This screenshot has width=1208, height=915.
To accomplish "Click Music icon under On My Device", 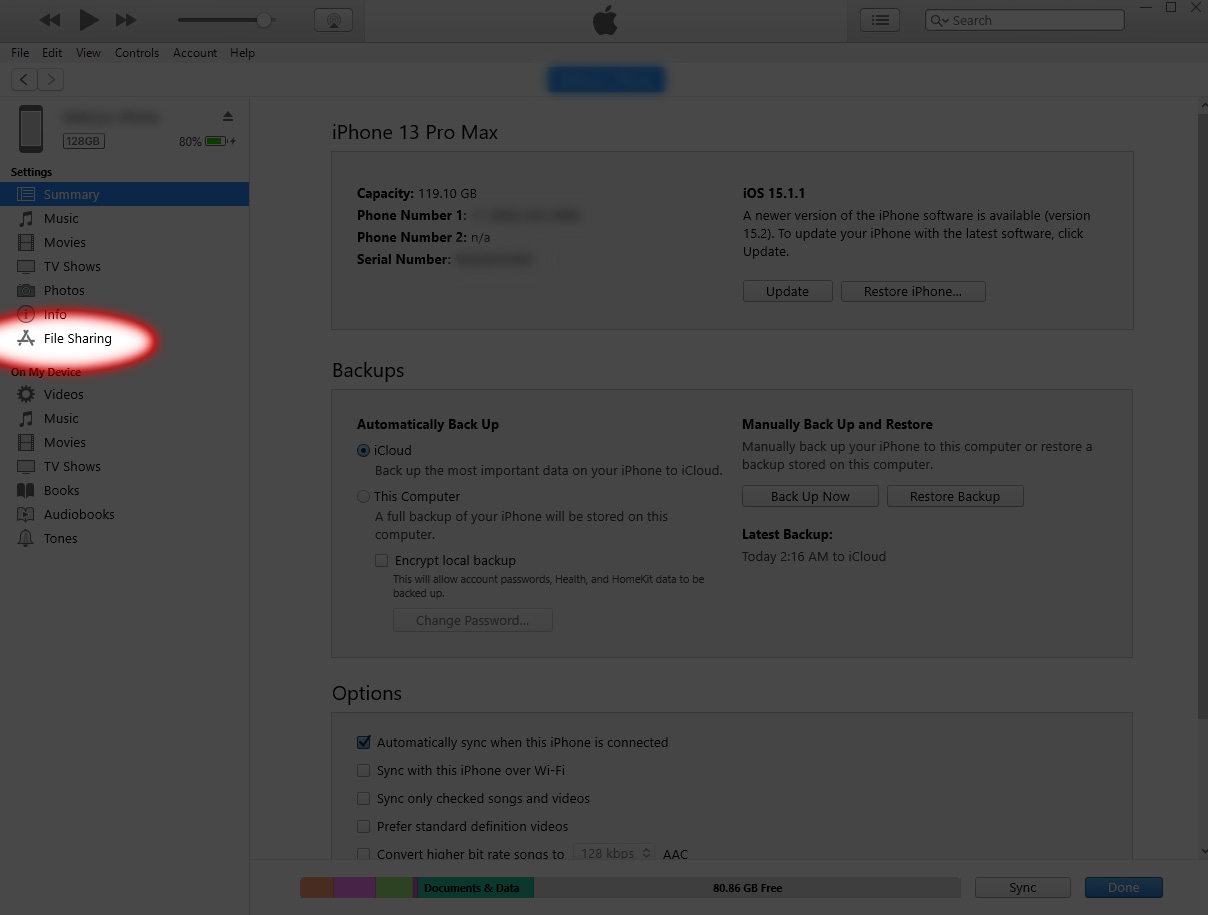I will 26,418.
